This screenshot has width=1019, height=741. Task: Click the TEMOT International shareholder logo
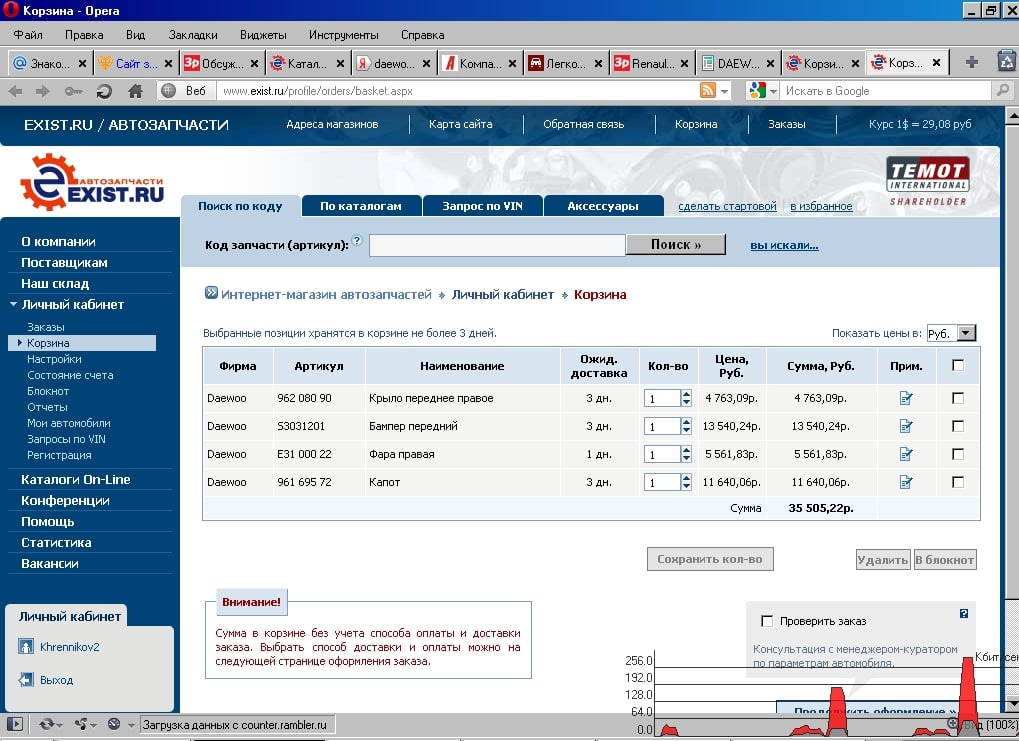click(x=927, y=181)
